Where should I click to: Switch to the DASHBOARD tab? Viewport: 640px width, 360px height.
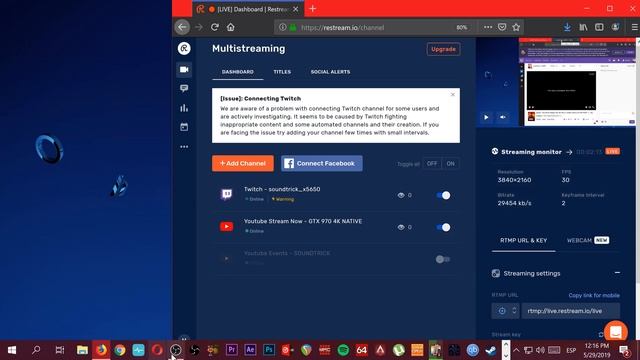(x=238, y=72)
